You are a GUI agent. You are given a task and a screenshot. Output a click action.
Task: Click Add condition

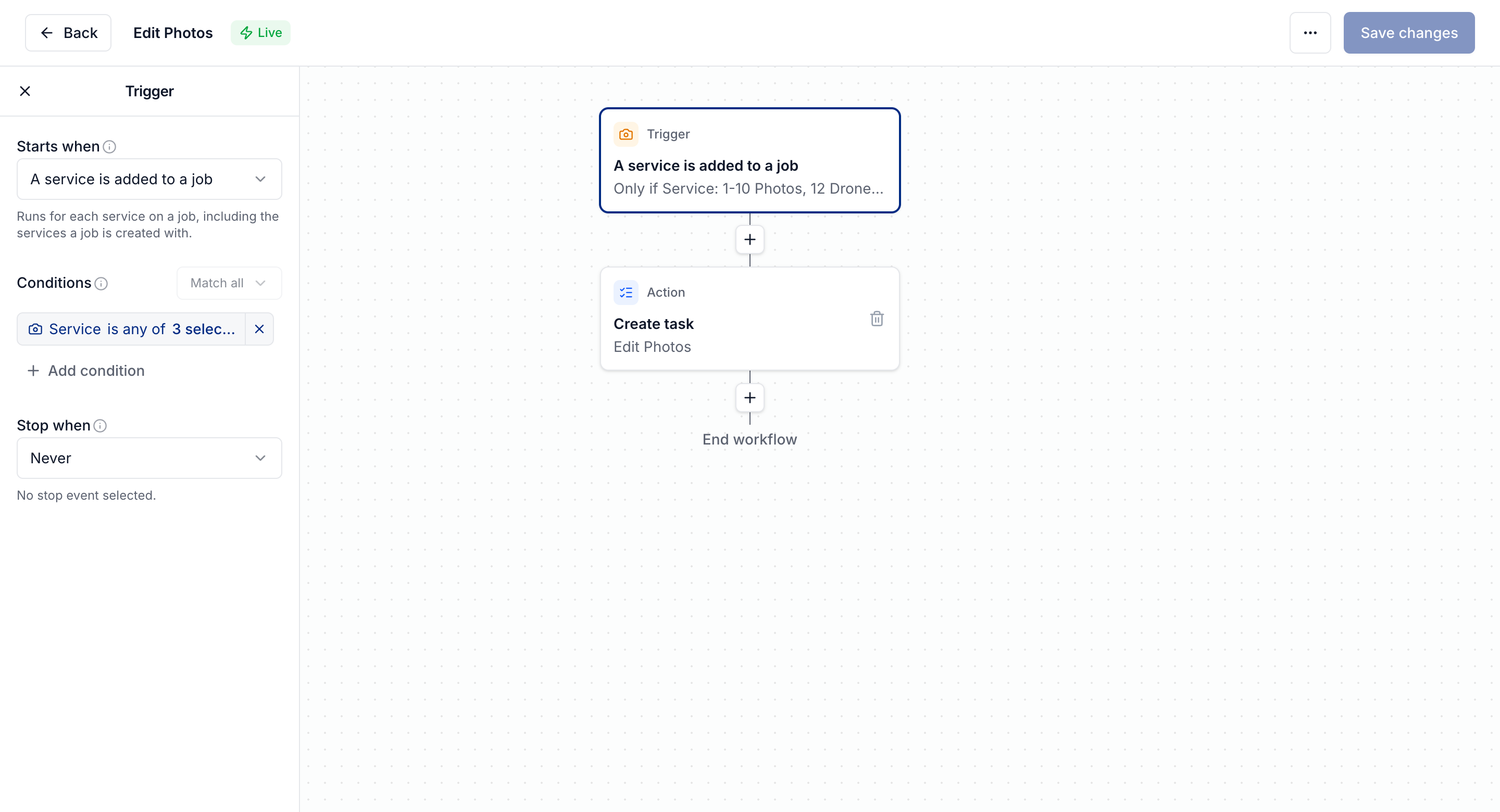(85, 371)
